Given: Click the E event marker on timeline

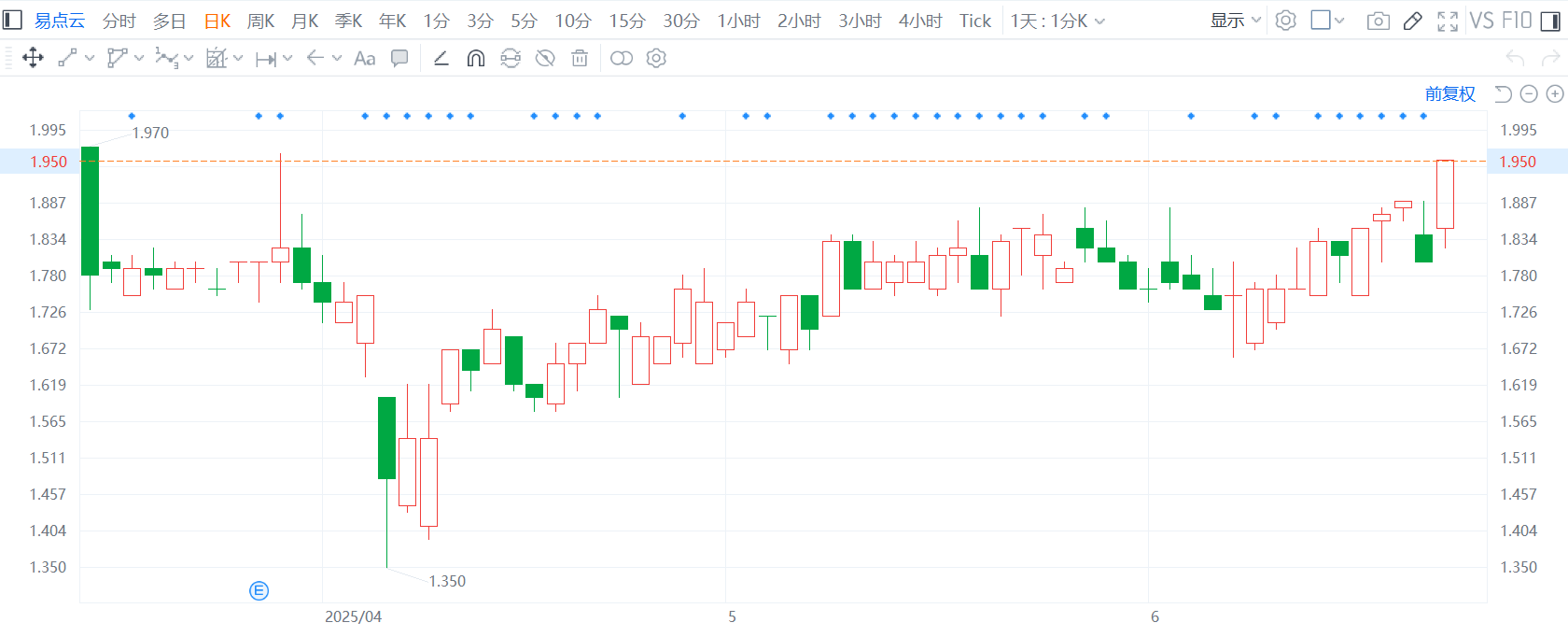Looking at the screenshot, I should point(259,590).
